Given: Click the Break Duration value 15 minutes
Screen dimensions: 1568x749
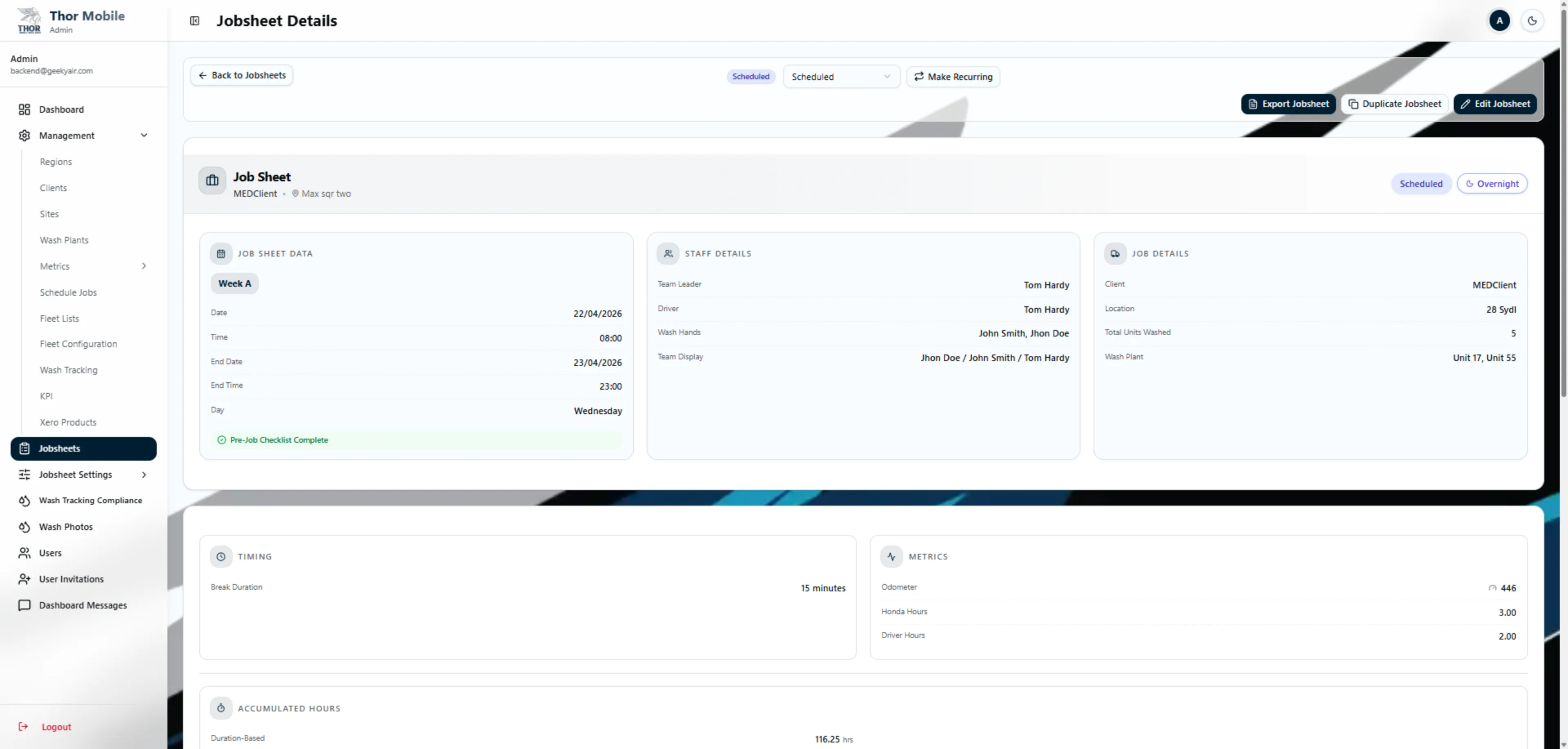Looking at the screenshot, I should click(x=823, y=588).
